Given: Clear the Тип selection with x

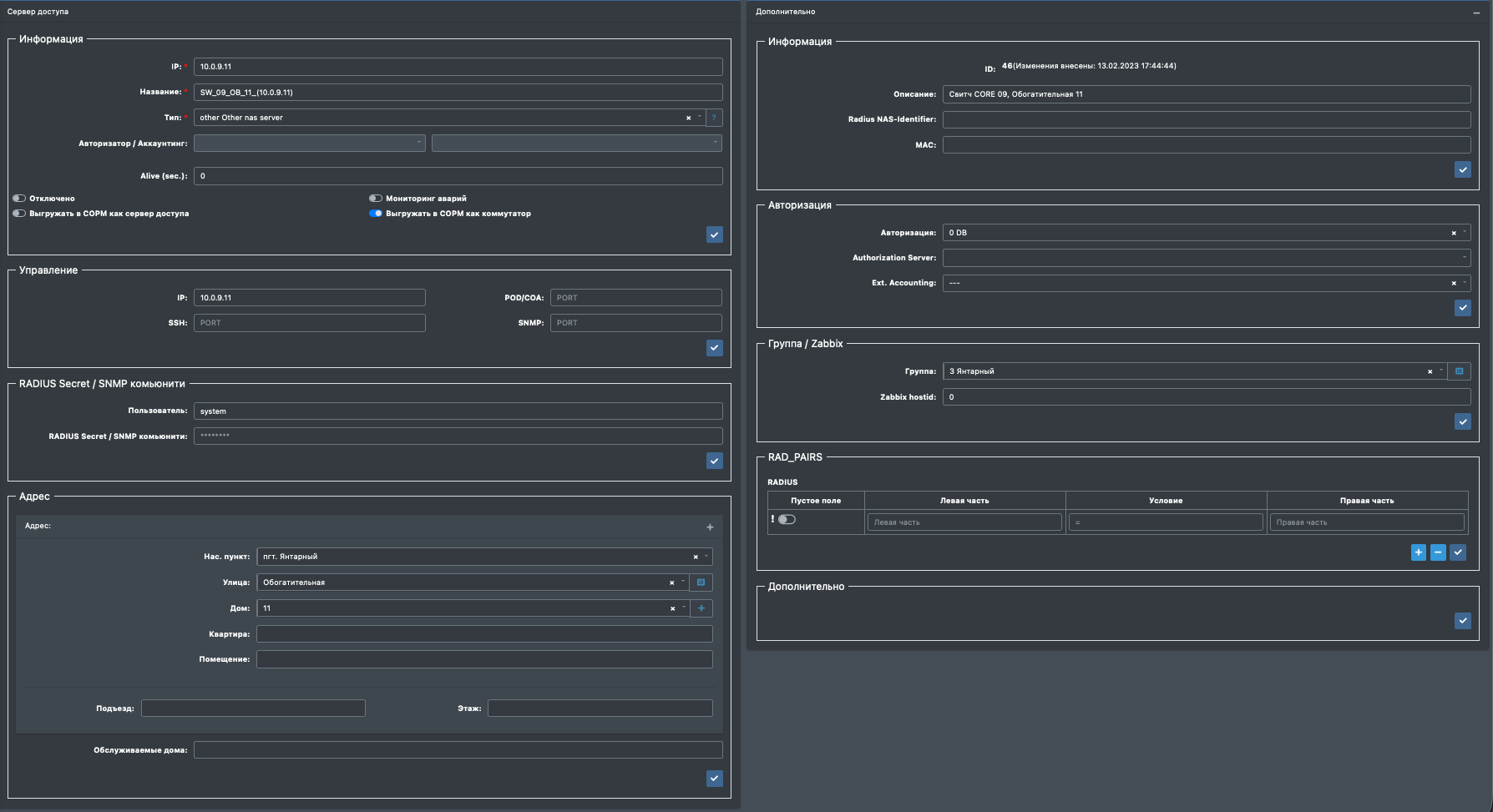Looking at the screenshot, I should point(688,118).
